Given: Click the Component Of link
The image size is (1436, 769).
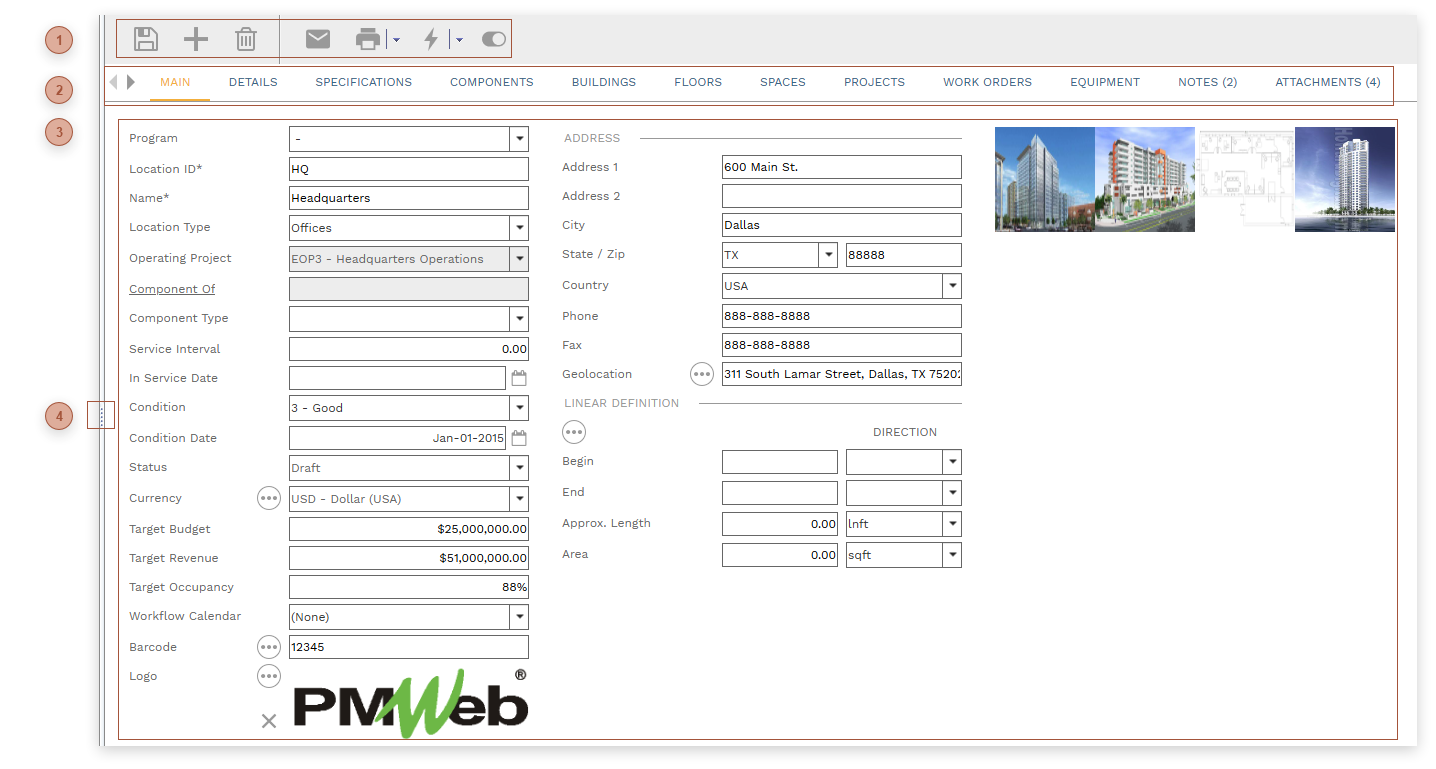Looking at the screenshot, I should [x=172, y=289].
